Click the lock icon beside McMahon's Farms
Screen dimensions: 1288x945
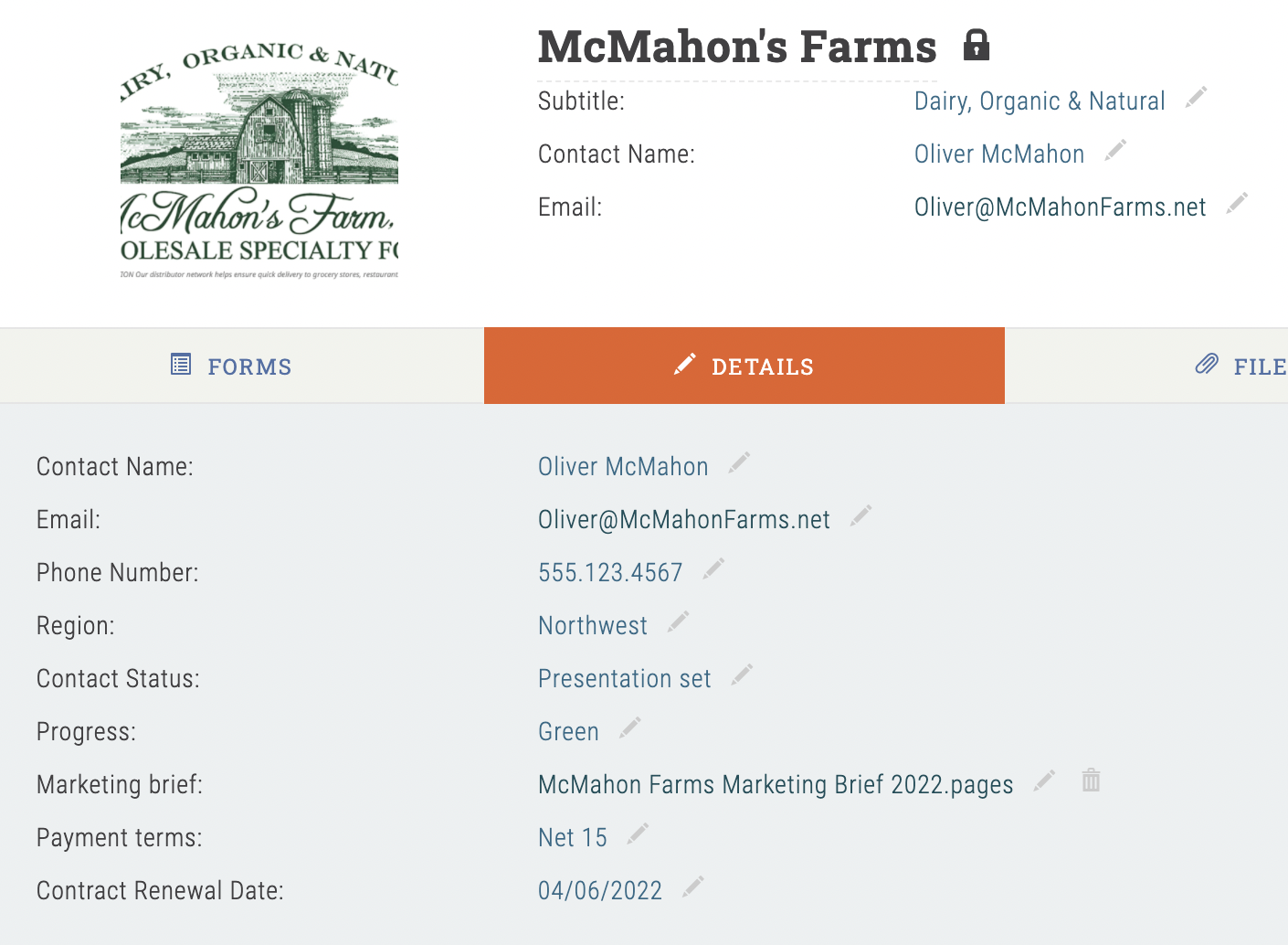point(977,45)
